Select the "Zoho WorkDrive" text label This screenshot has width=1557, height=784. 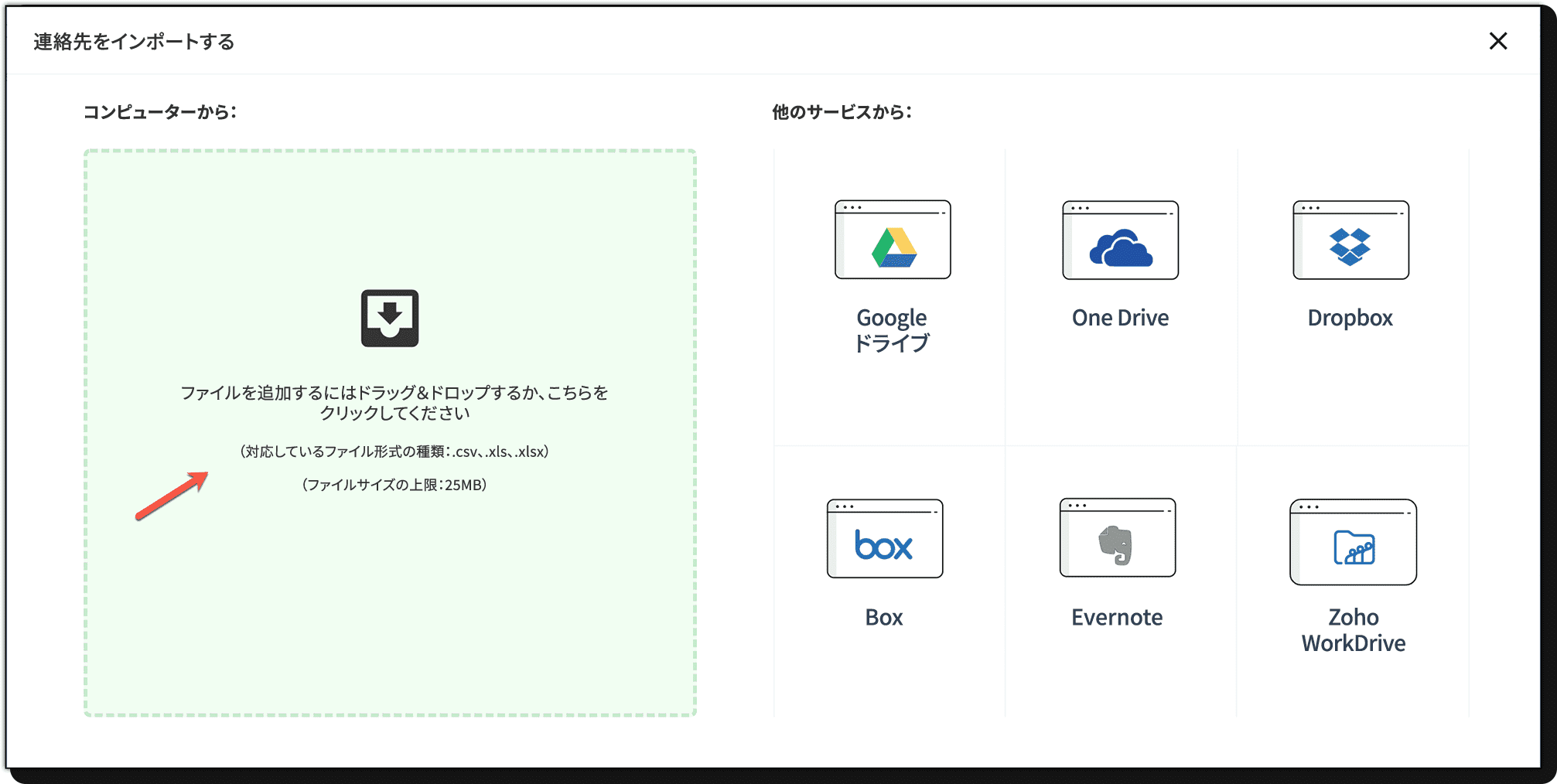click(x=1353, y=630)
